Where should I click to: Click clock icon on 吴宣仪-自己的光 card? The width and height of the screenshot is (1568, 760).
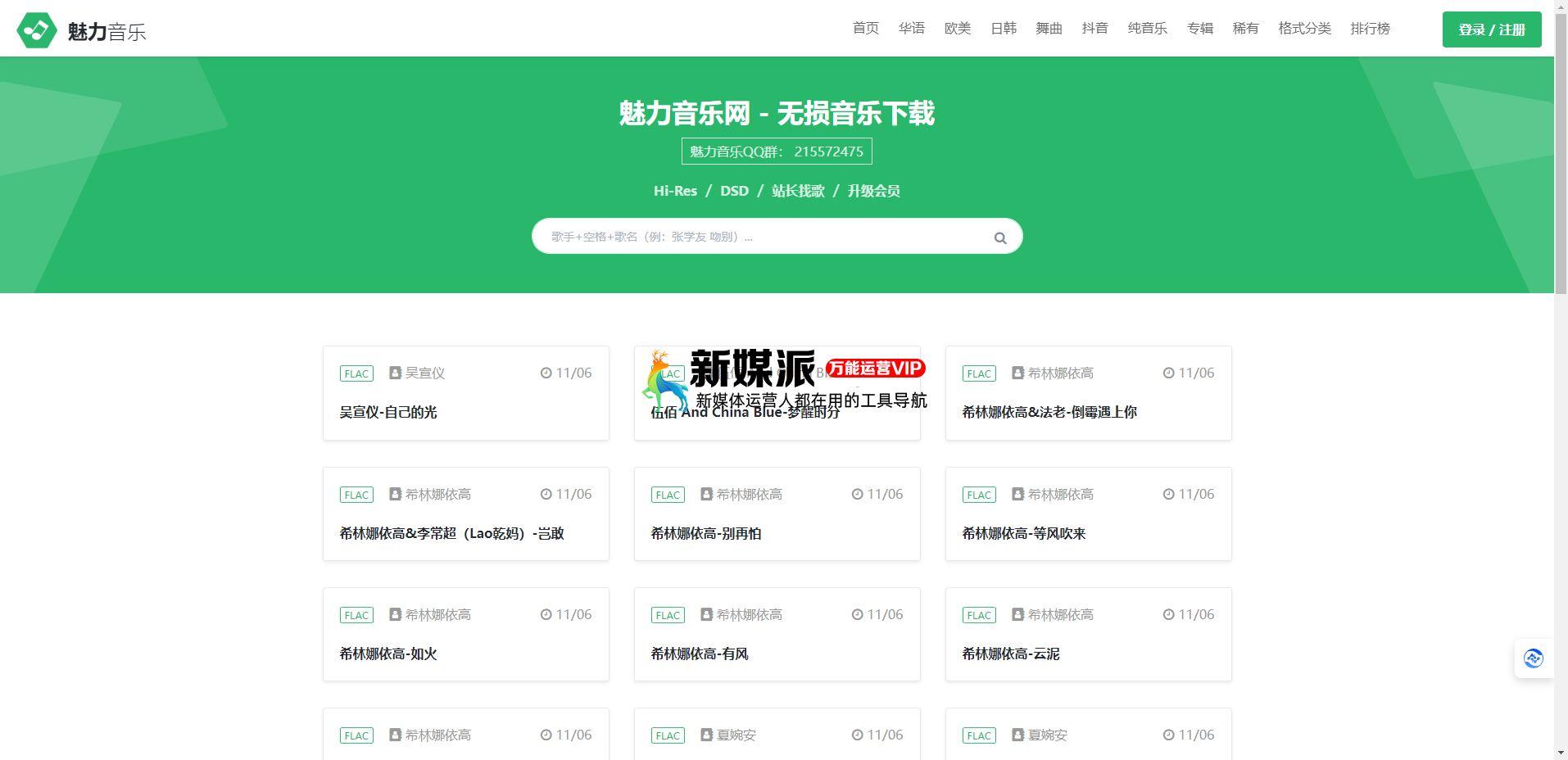(x=546, y=373)
